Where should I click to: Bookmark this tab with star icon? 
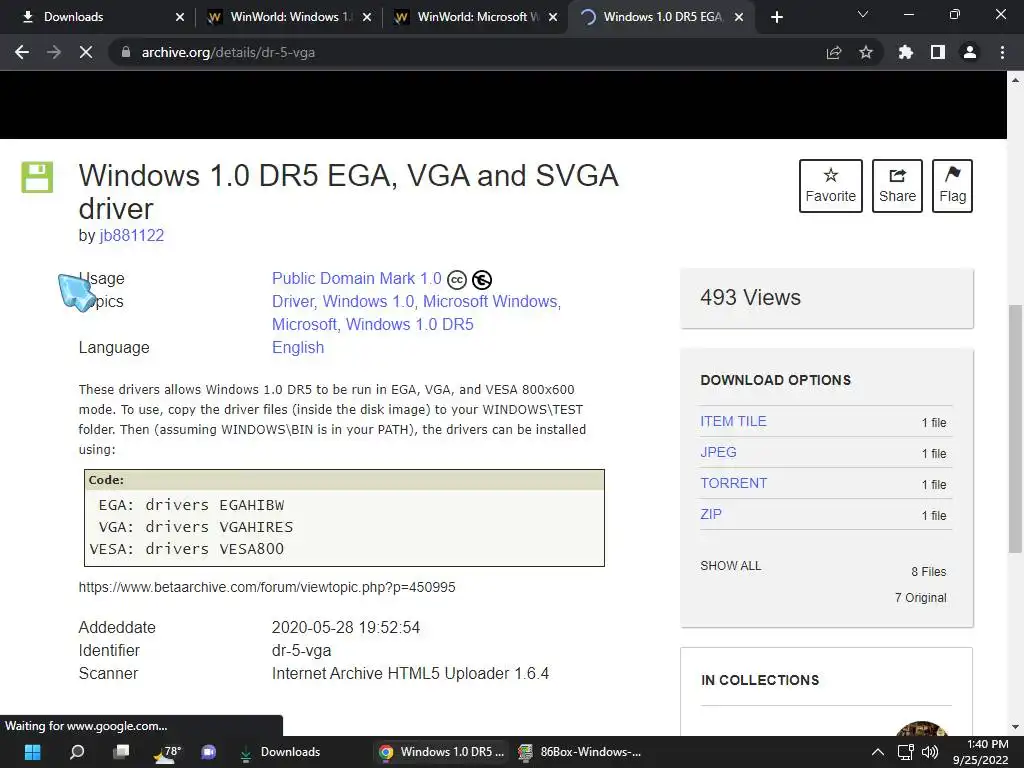tap(866, 52)
